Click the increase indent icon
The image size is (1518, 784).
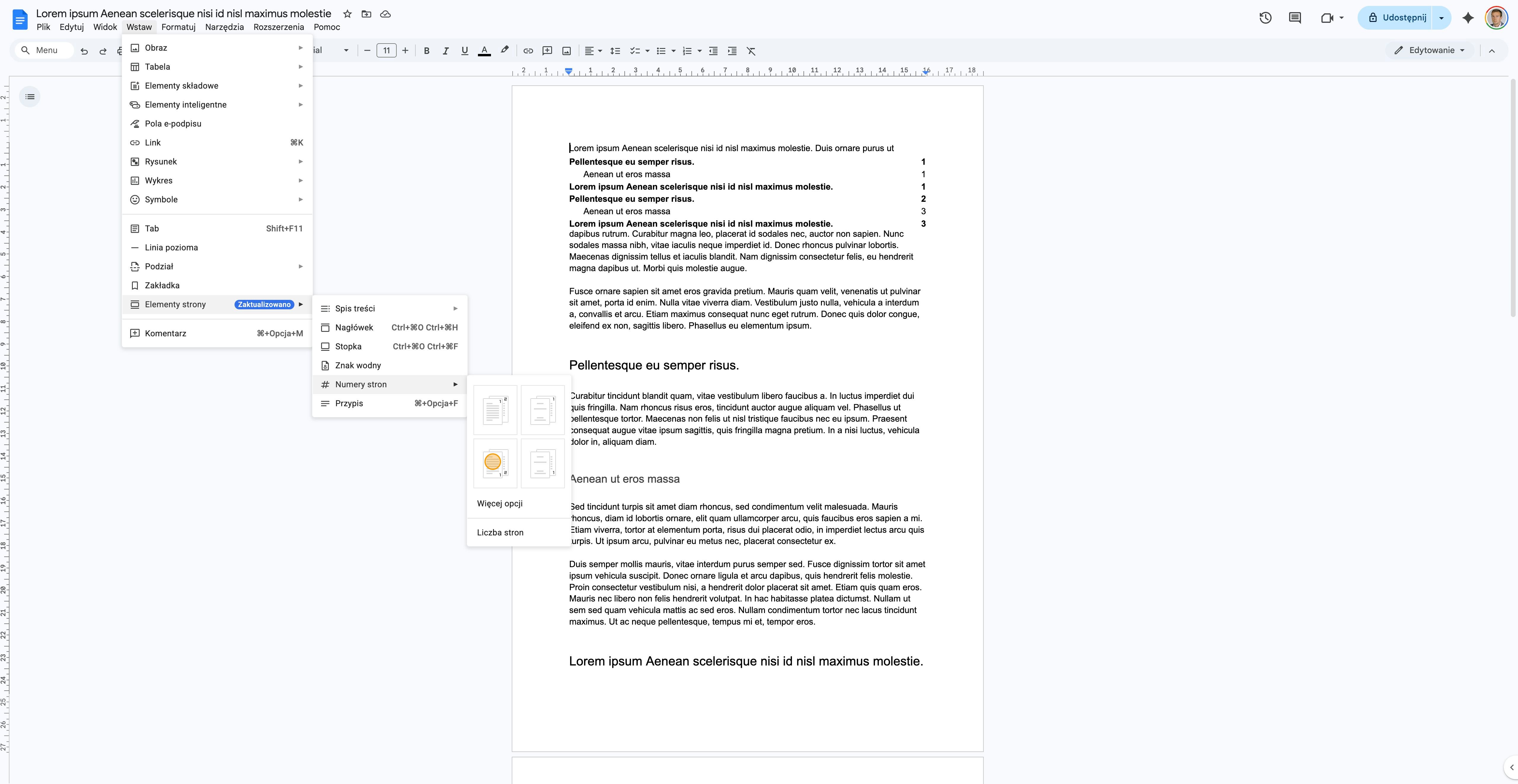click(x=732, y=51)
